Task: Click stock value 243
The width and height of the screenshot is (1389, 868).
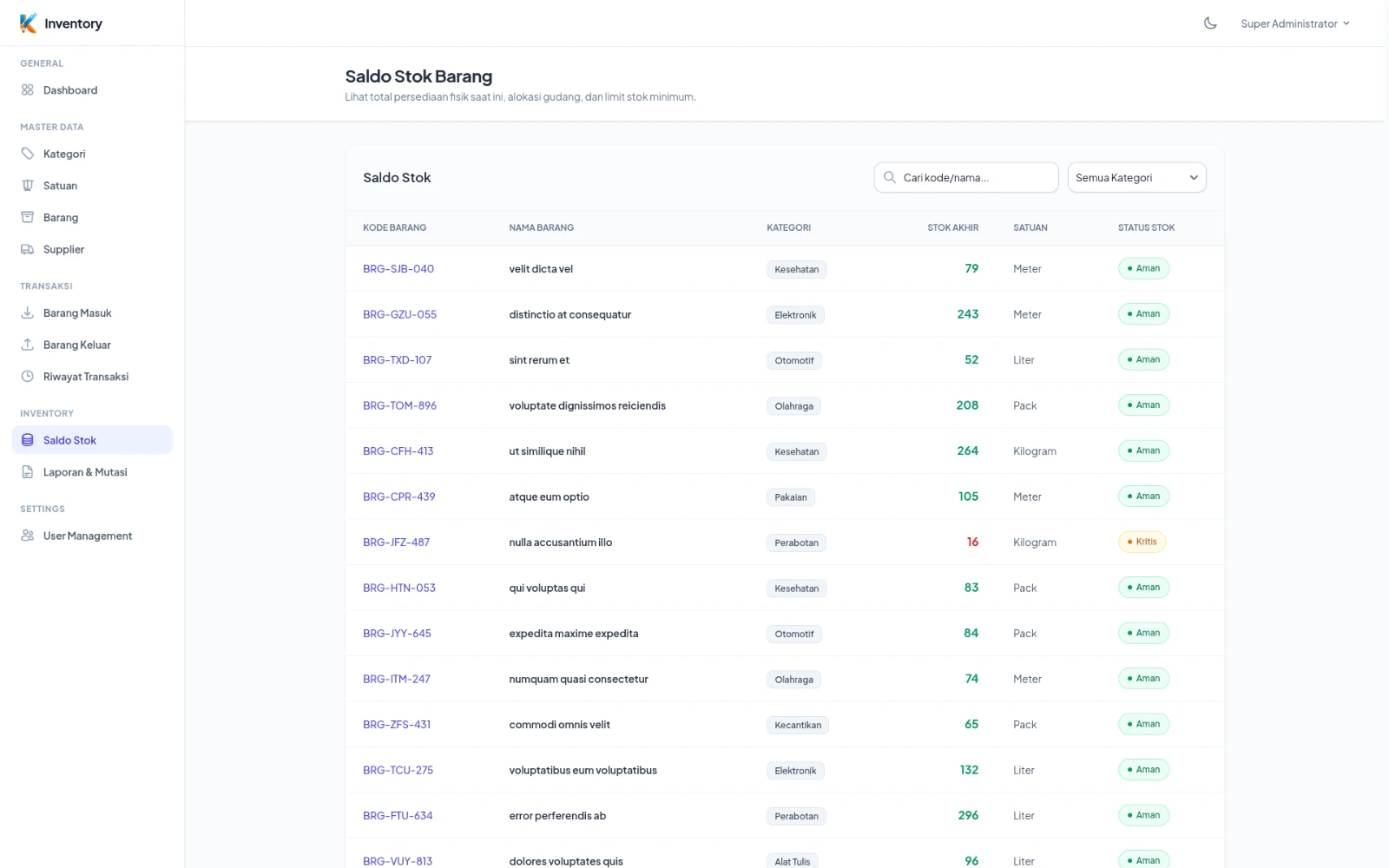Action: point(967,314)
